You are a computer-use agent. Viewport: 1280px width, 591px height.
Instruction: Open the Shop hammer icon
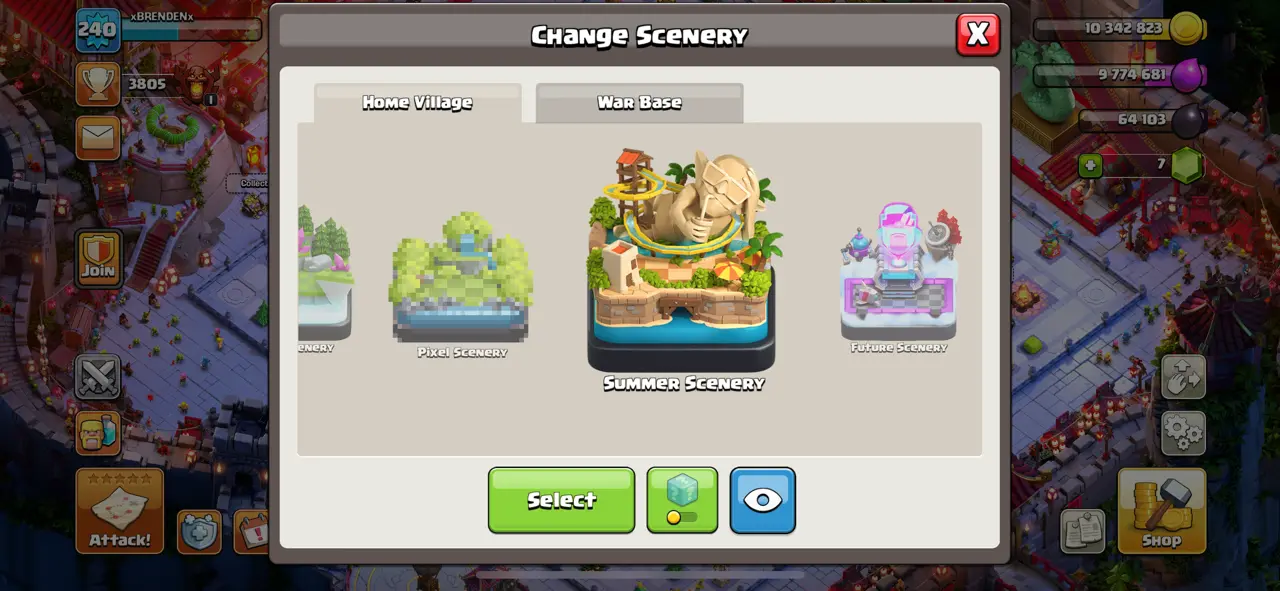coord(1162,511)
